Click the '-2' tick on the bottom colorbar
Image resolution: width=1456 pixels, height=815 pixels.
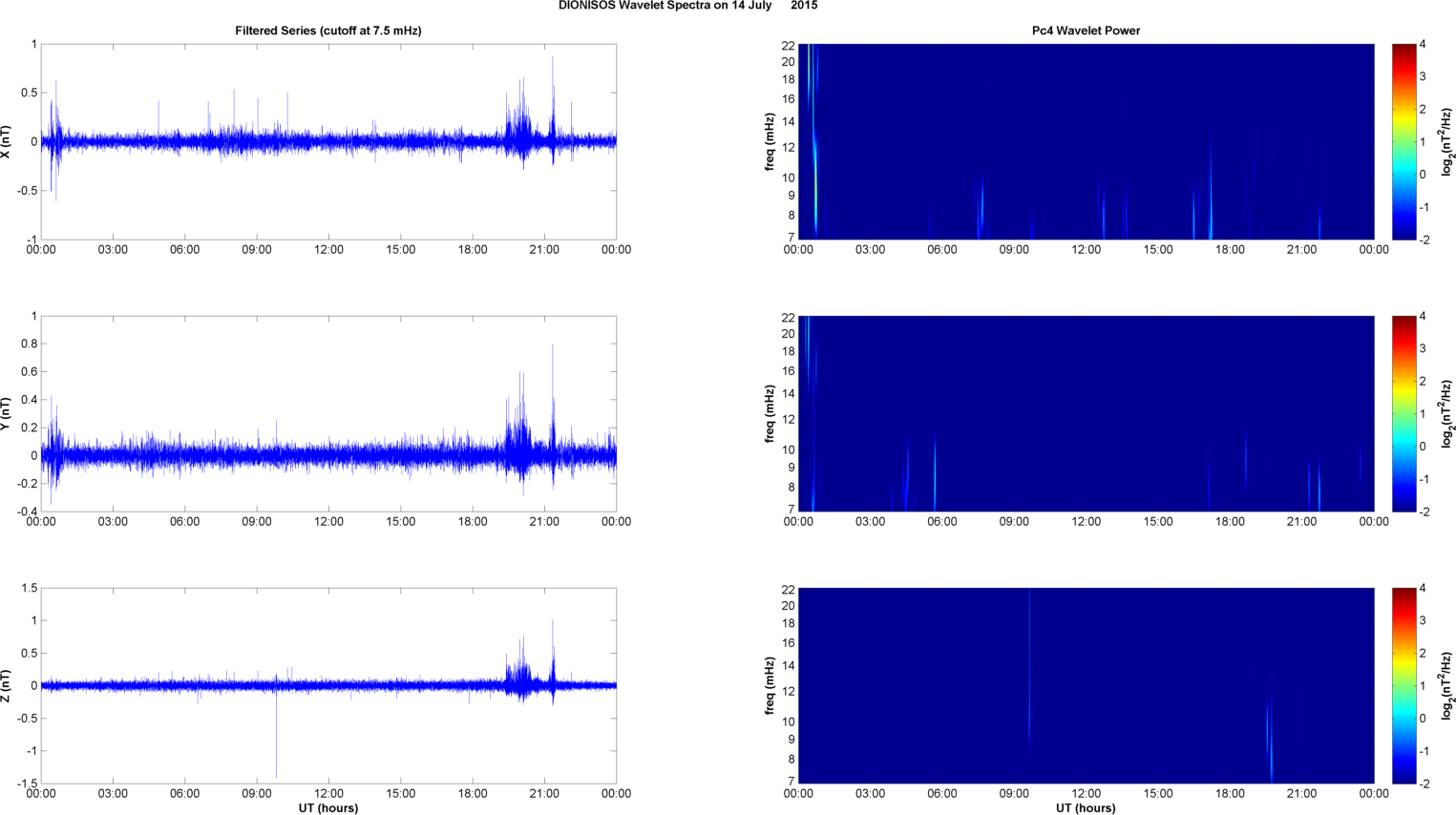tap(1424, 784)
